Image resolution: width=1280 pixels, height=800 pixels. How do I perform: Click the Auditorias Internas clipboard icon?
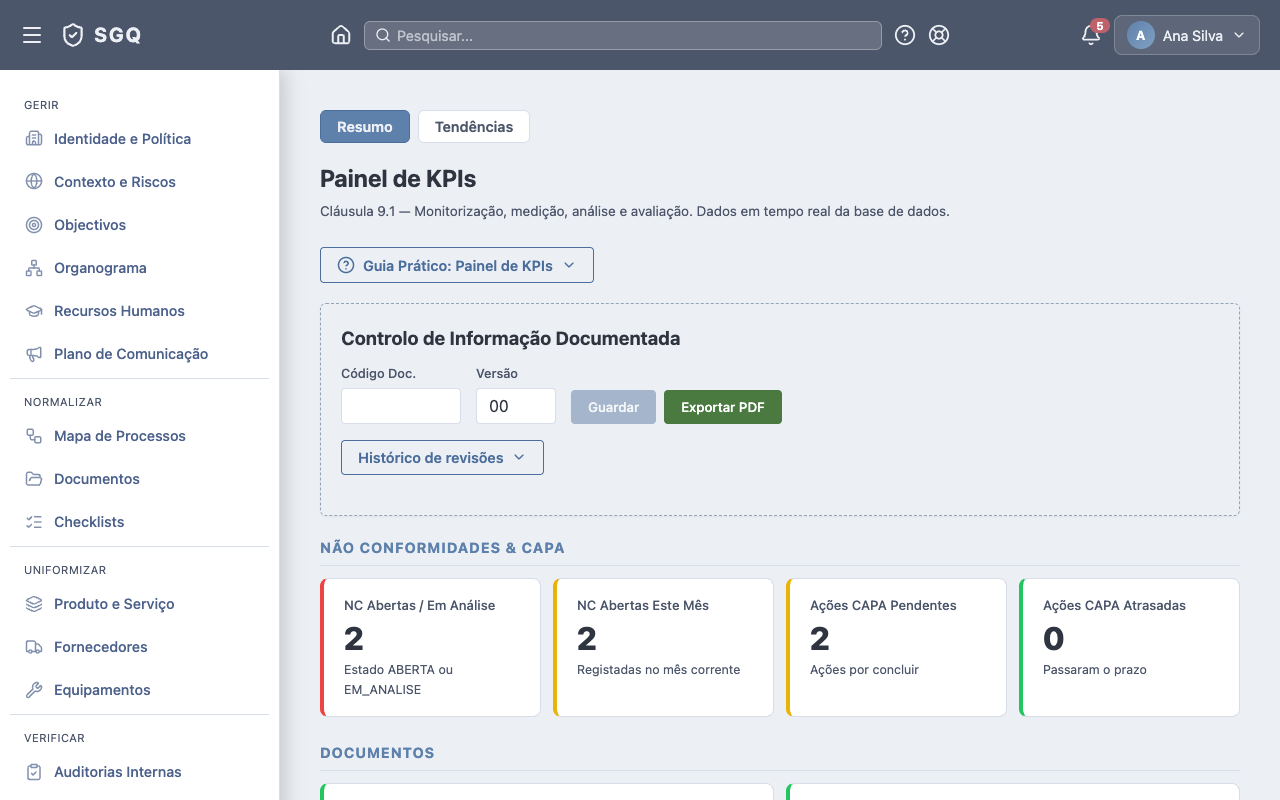pos(34,772)
